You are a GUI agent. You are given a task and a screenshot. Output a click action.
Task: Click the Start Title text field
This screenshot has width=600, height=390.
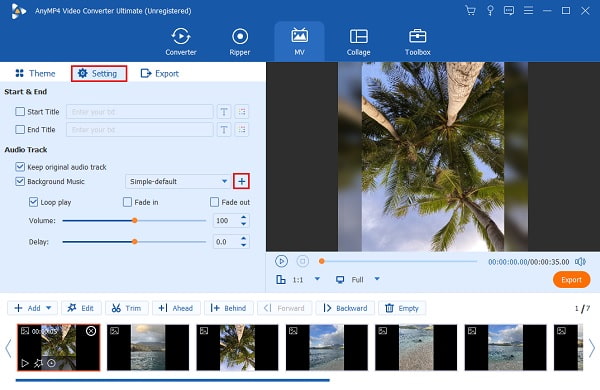(x=140, y=112)
